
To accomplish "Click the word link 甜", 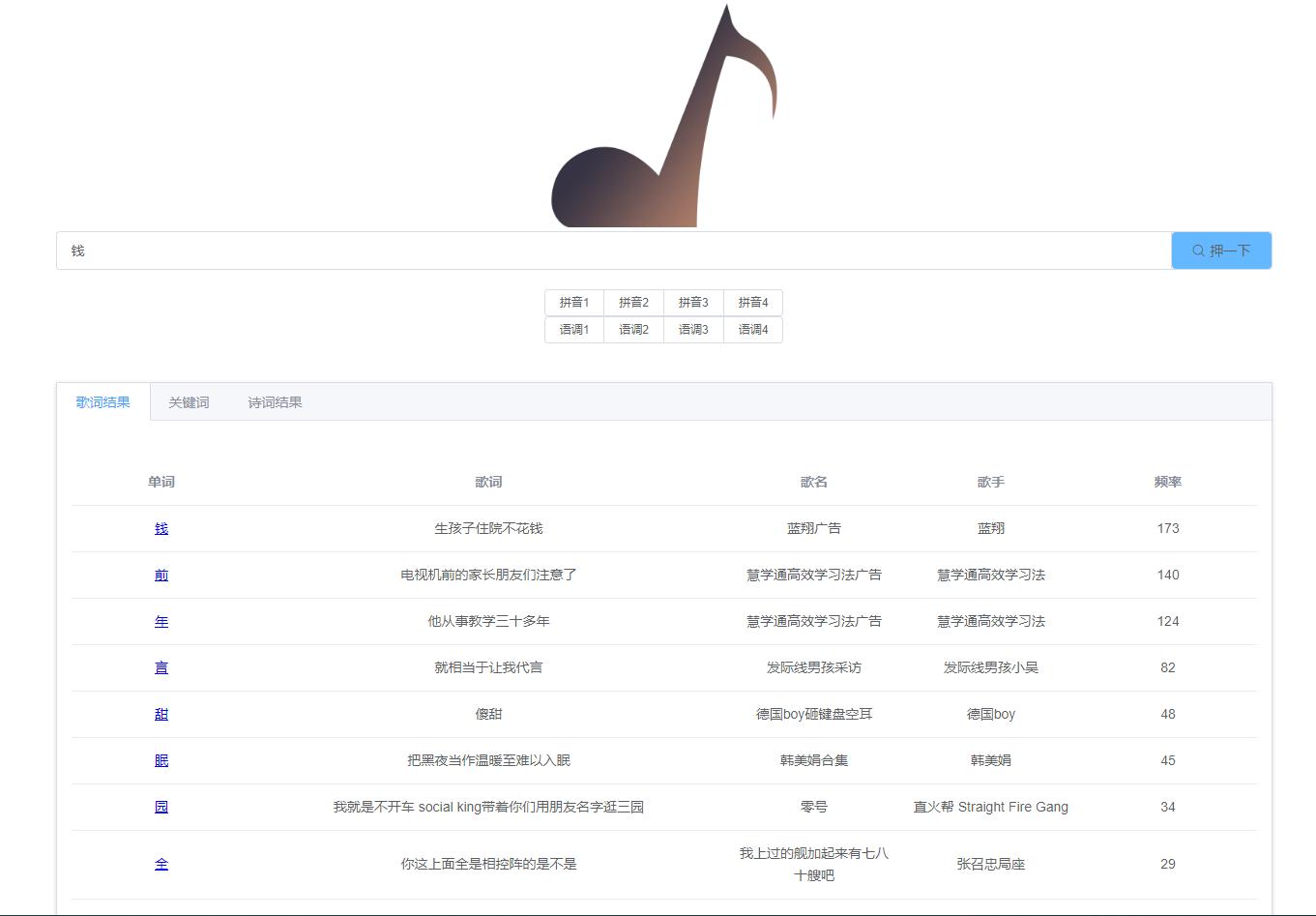I will (161, 714).
